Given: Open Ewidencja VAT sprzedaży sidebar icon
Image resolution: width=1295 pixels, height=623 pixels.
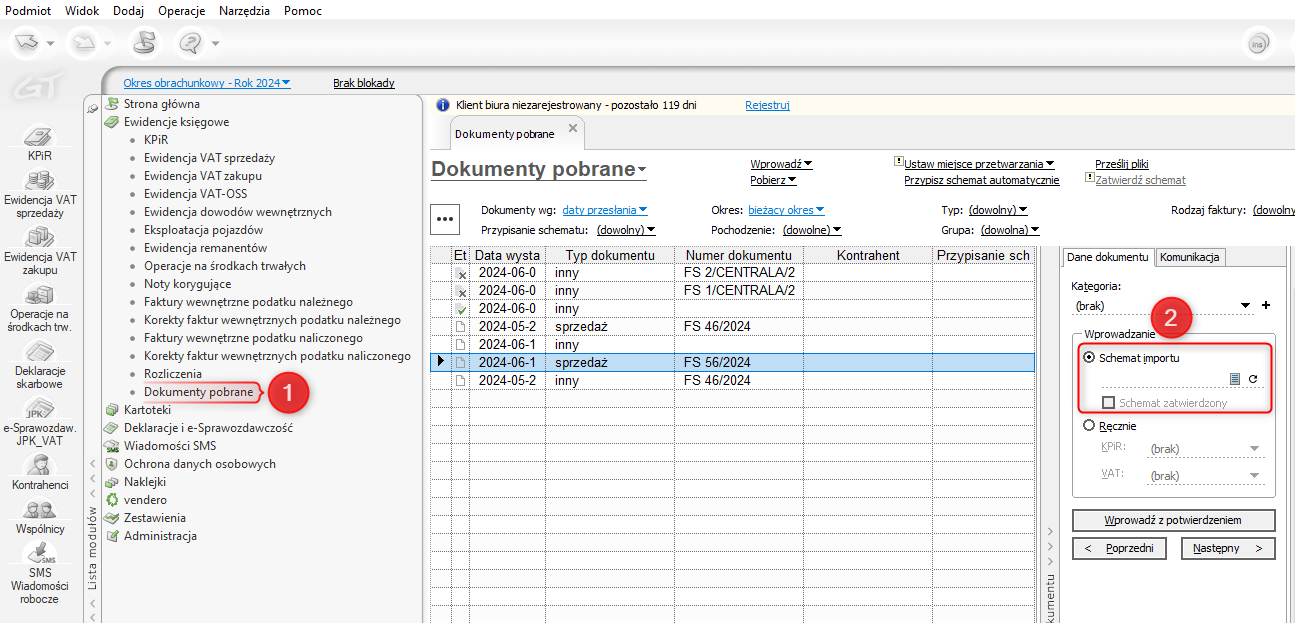Looking at the screenshot, I should click(x=39, y=182).
